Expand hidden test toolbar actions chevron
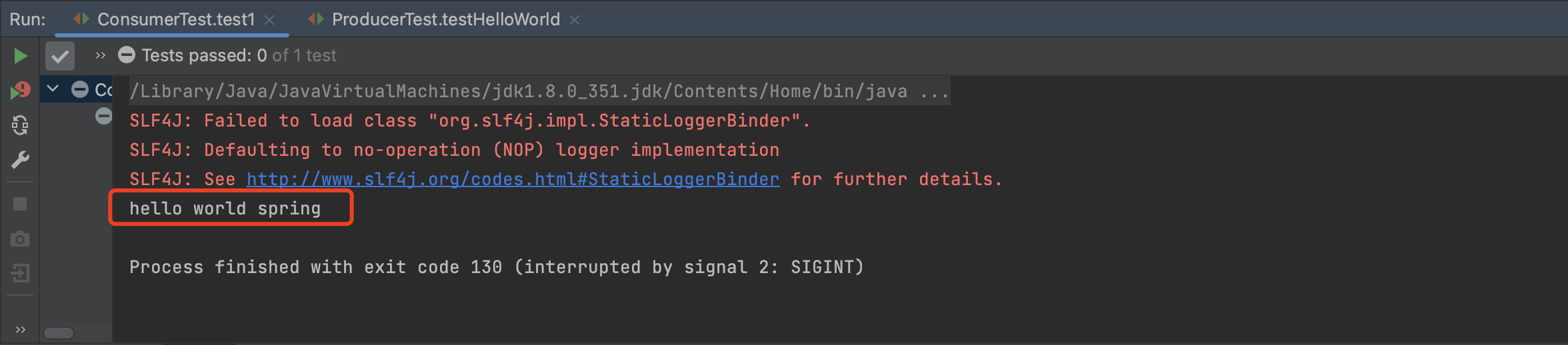This screenshot has width=1568, height=345. [101, 55]
